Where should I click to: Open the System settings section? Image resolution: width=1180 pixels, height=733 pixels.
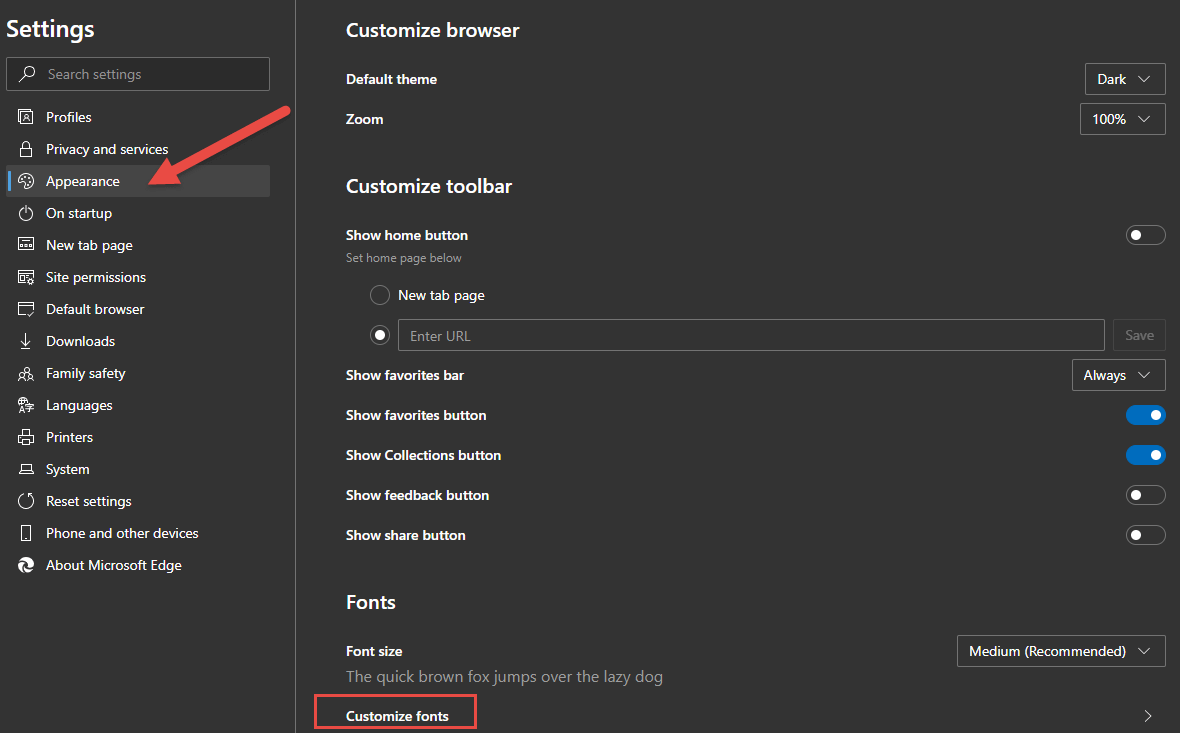[67, 469]
